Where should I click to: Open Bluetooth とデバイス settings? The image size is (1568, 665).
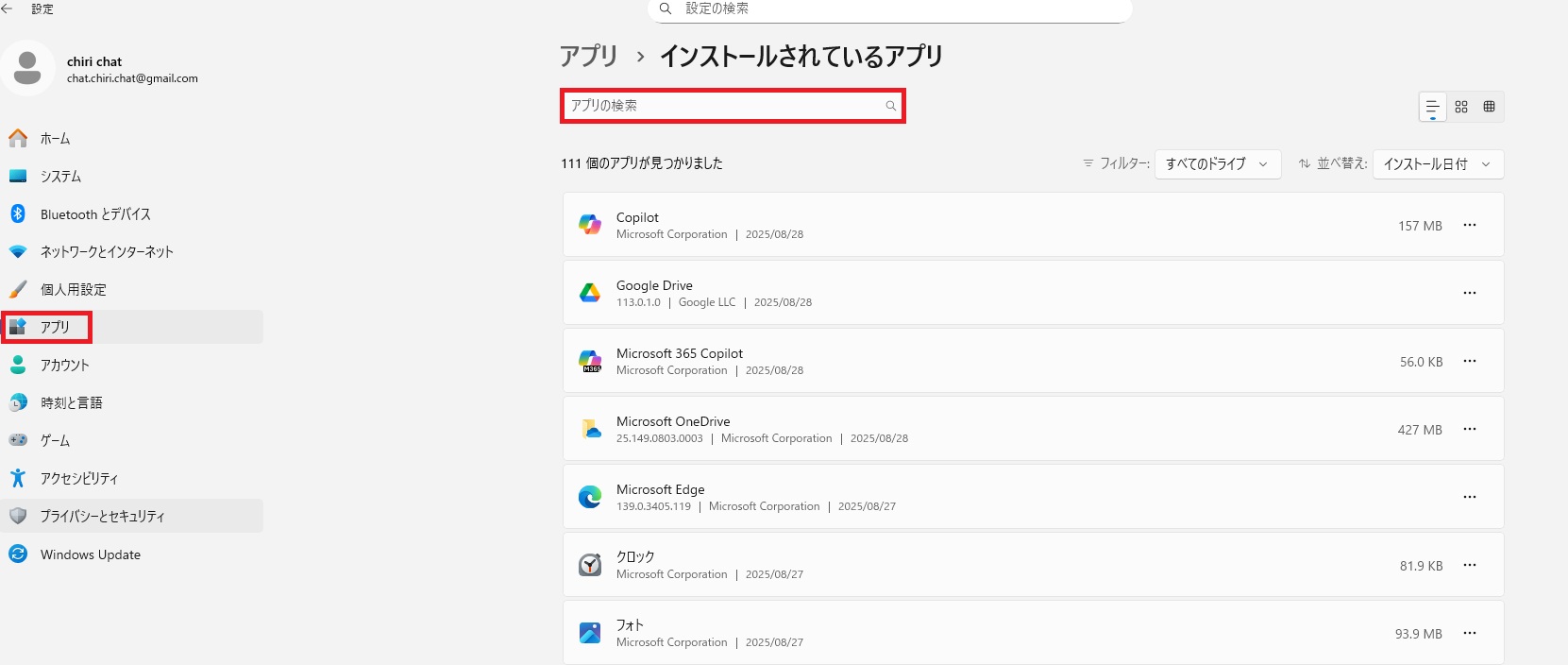point(132,213)
